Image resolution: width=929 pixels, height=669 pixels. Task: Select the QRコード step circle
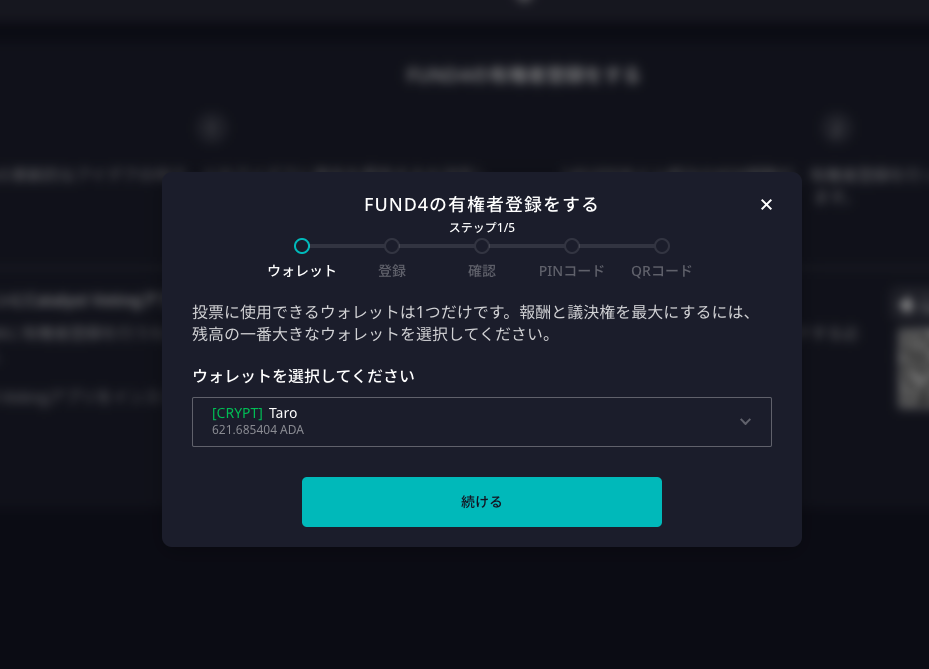662,246
